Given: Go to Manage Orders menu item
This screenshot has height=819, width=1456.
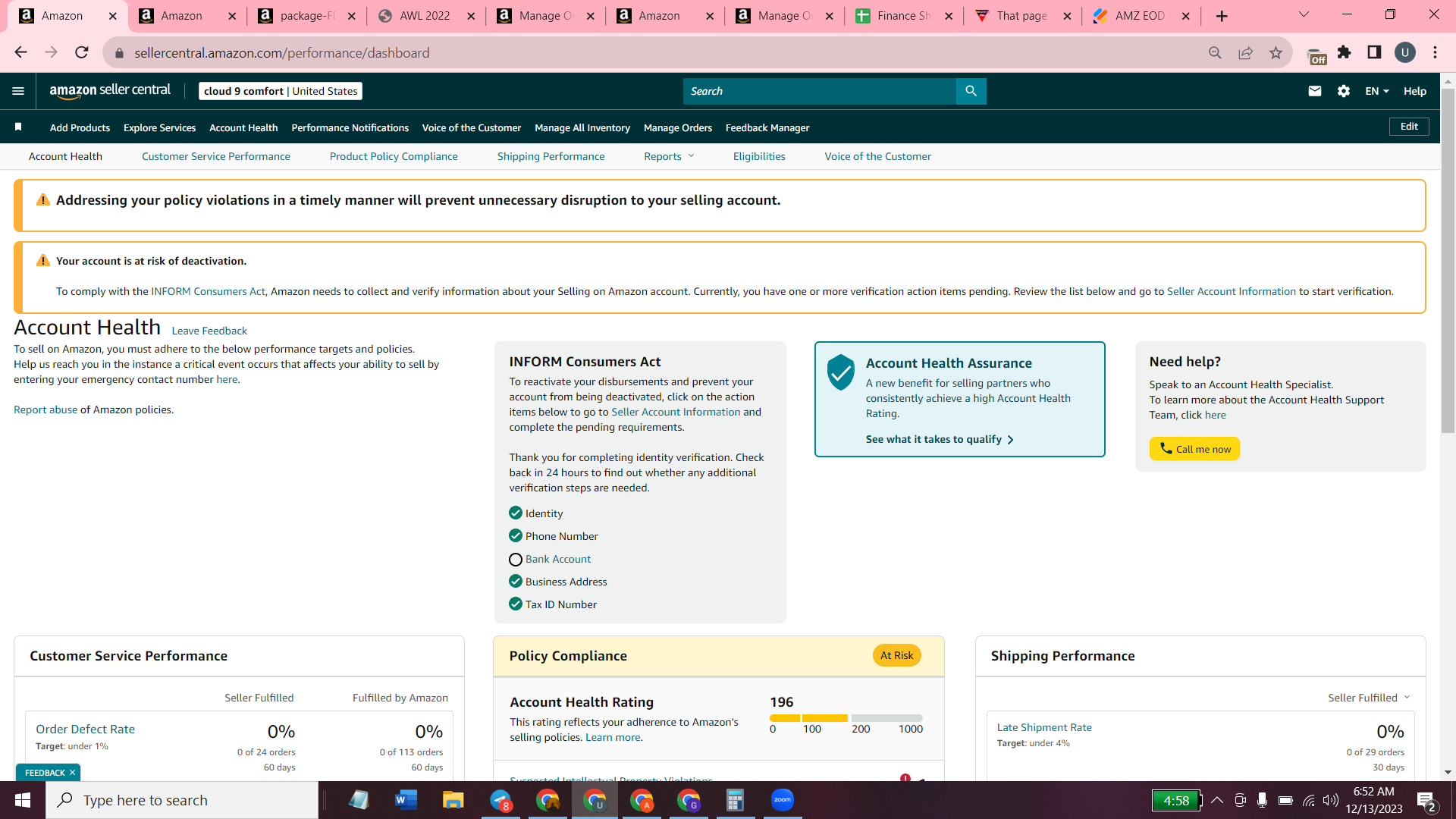Looking at the screenshot, I should (x=678, y=127).
